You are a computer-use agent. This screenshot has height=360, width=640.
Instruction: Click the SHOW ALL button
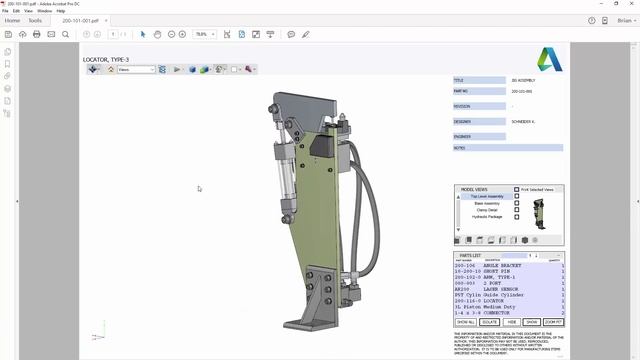466,322
